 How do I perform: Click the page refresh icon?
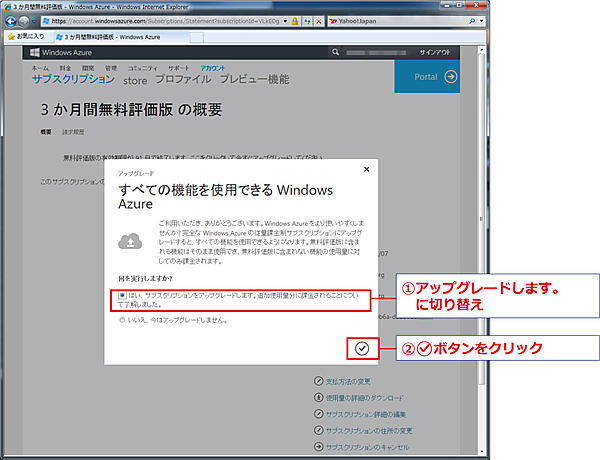[x=307, y=21]
